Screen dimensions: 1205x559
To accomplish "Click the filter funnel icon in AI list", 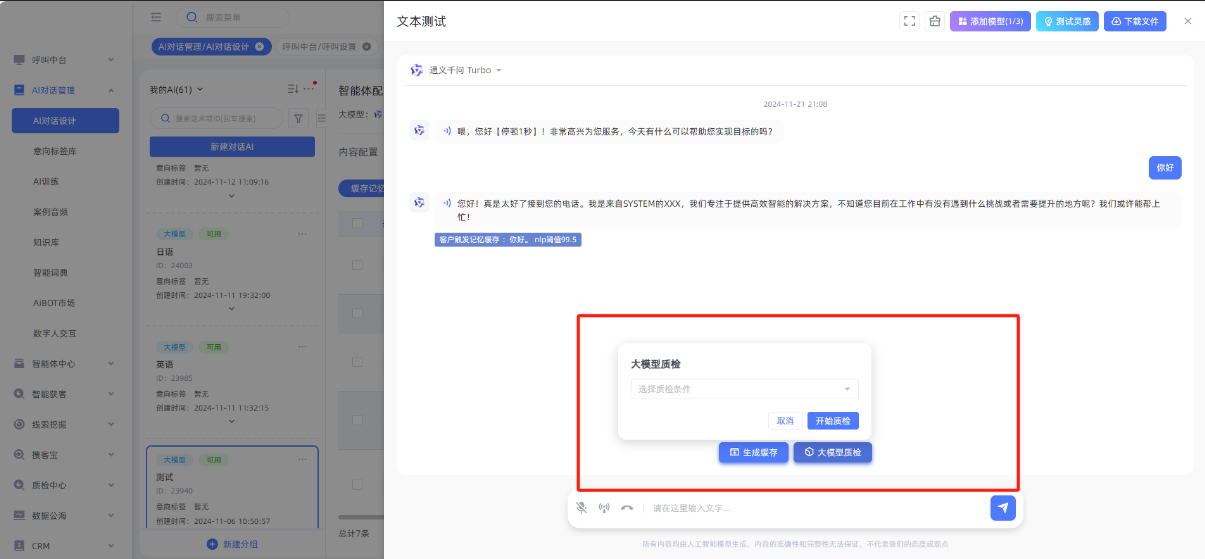I will pos(298,118).
